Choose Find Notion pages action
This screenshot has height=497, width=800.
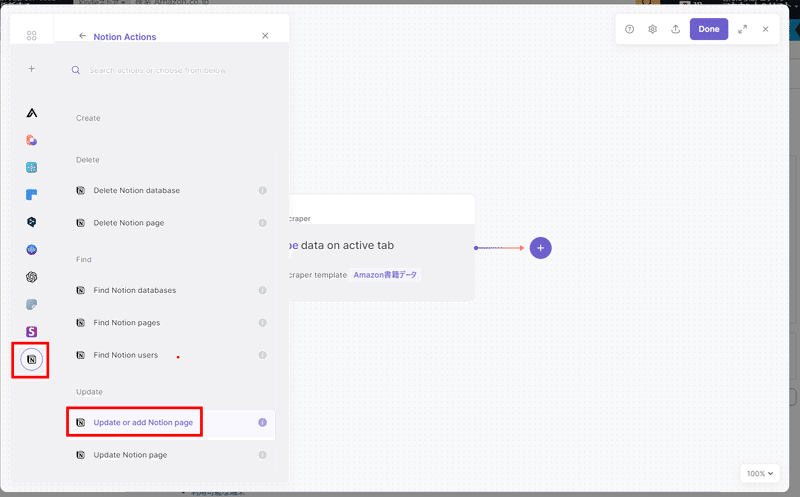(x=171, y=322)
